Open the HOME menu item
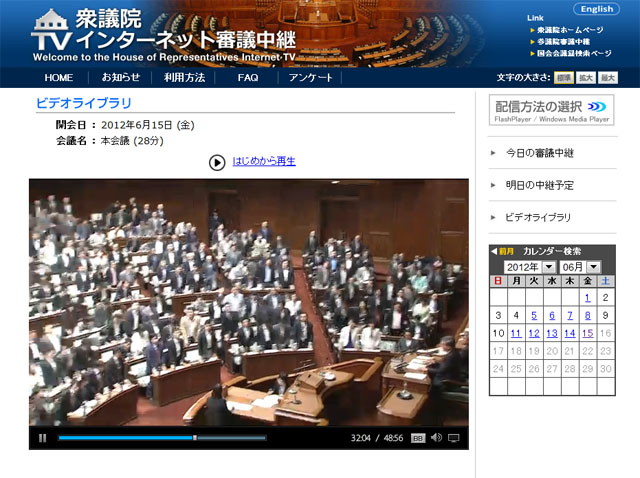Screen dimensions: 640x478 pyautogui.click(x=58, y=77)
